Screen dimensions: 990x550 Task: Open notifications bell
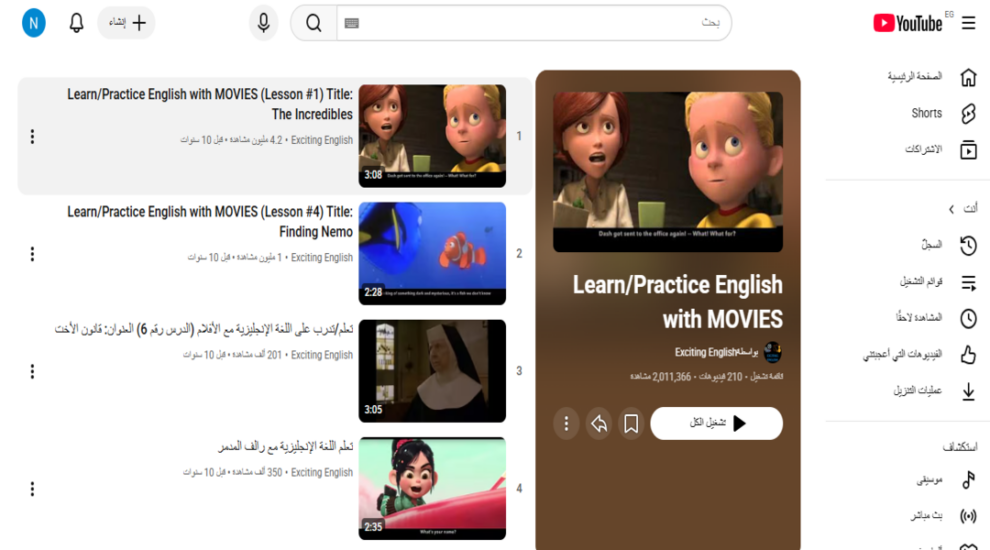tap(76, 23)
